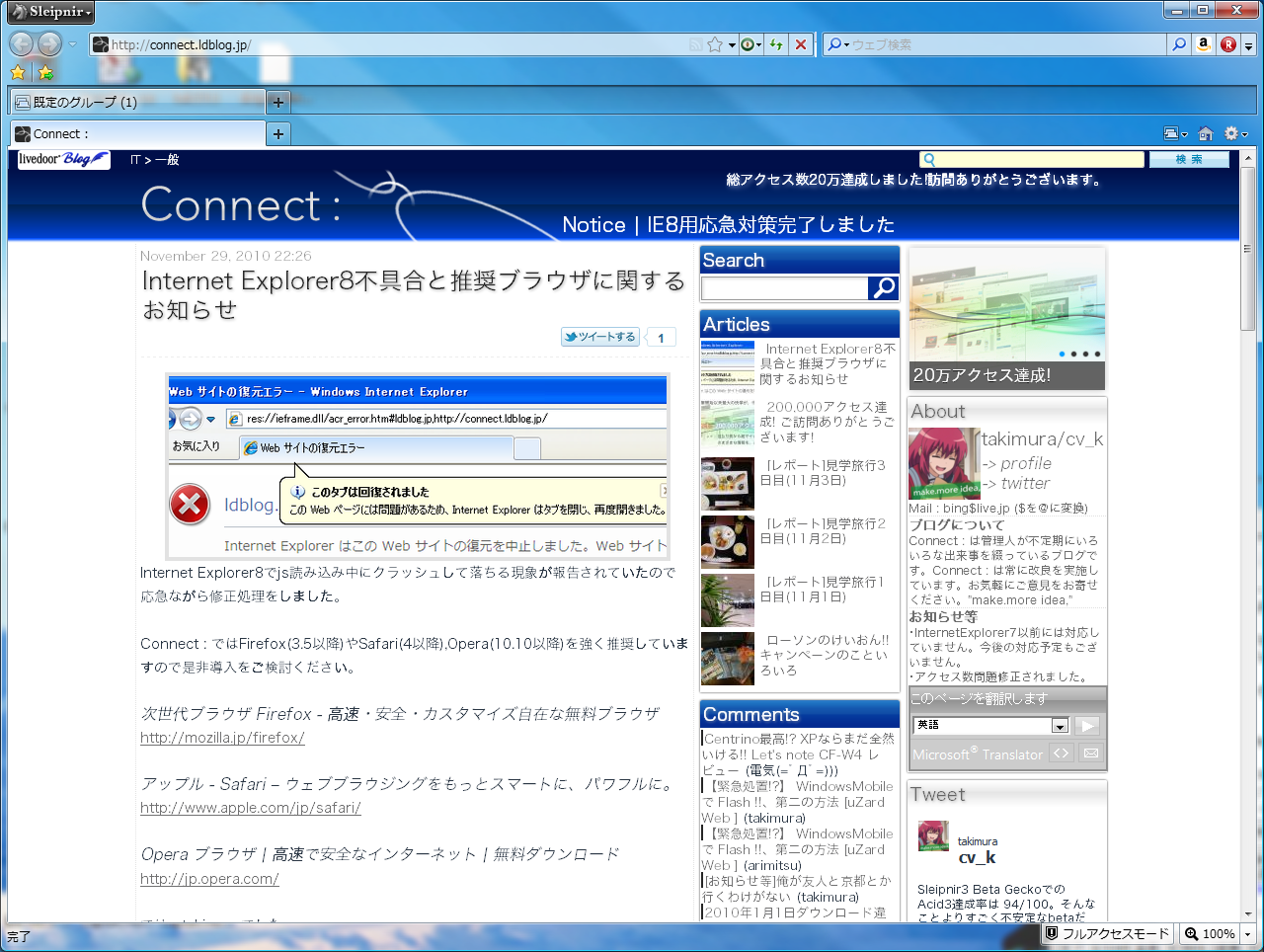1264x952 pixels.
Task: Go back with the Back arrow
Action: click(x=22, y=43)
